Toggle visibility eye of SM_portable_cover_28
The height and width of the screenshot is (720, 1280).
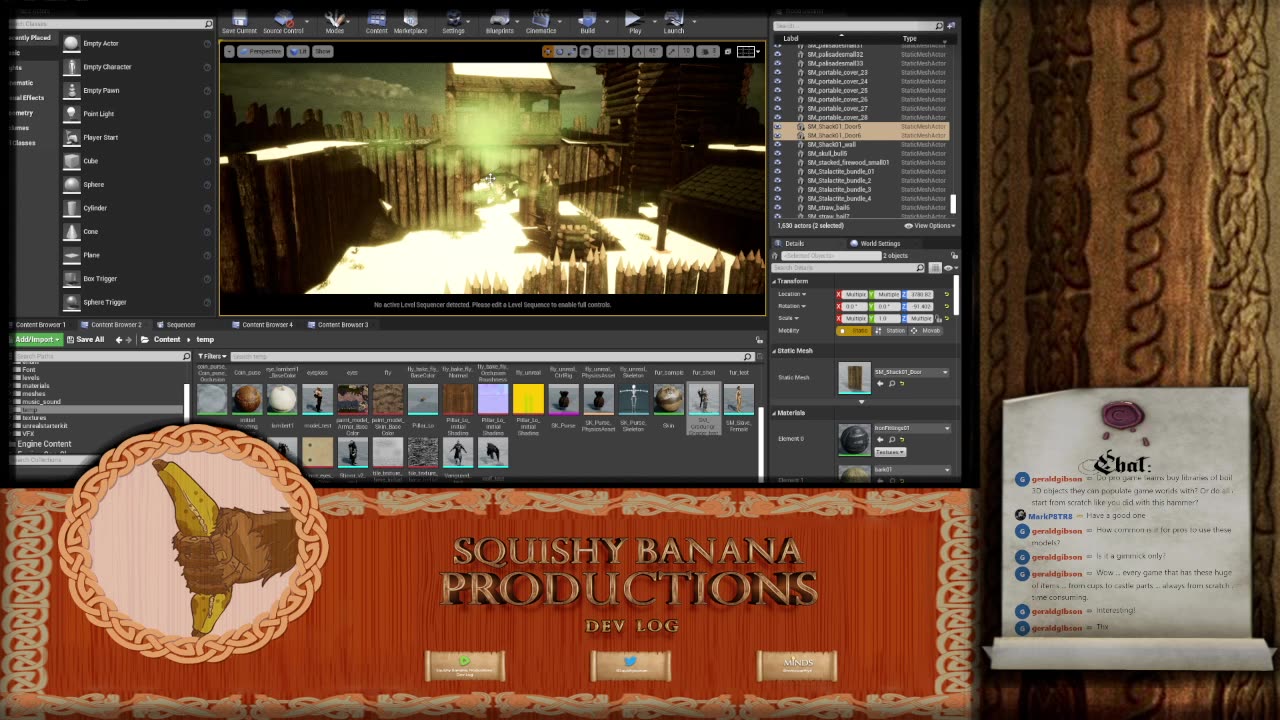click(x=778, y=117)
